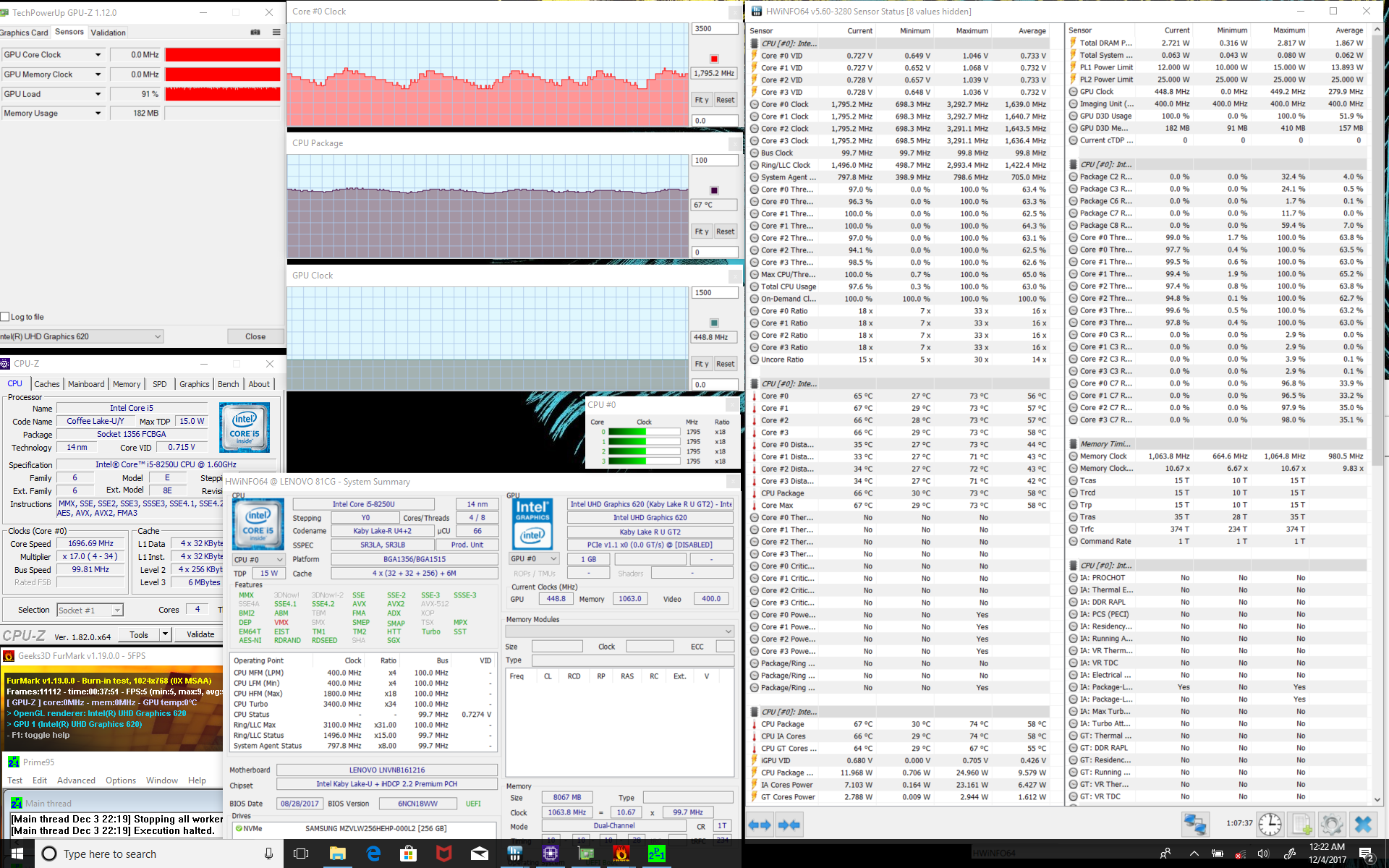Enable the Log to file checkbox
1389x868 pixels.
pyautogui.click(x=6, y=317)
